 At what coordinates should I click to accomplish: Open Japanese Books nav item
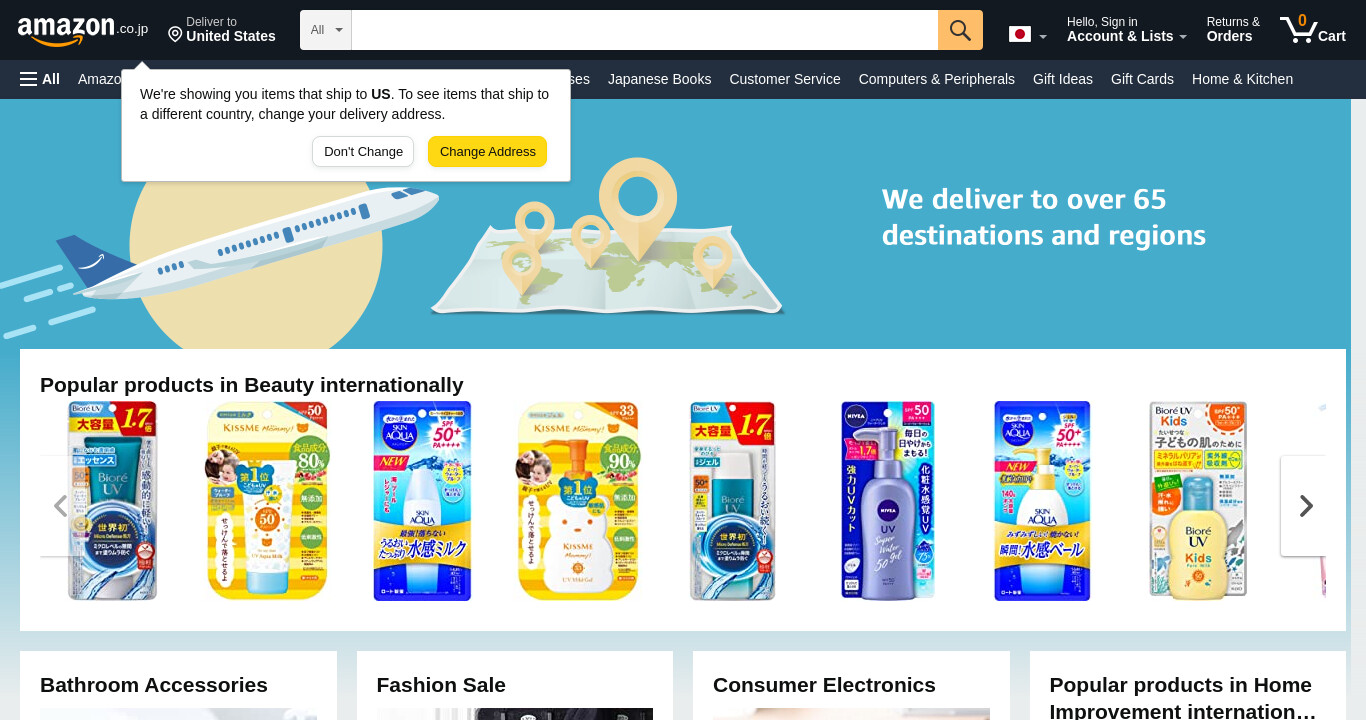659,79
